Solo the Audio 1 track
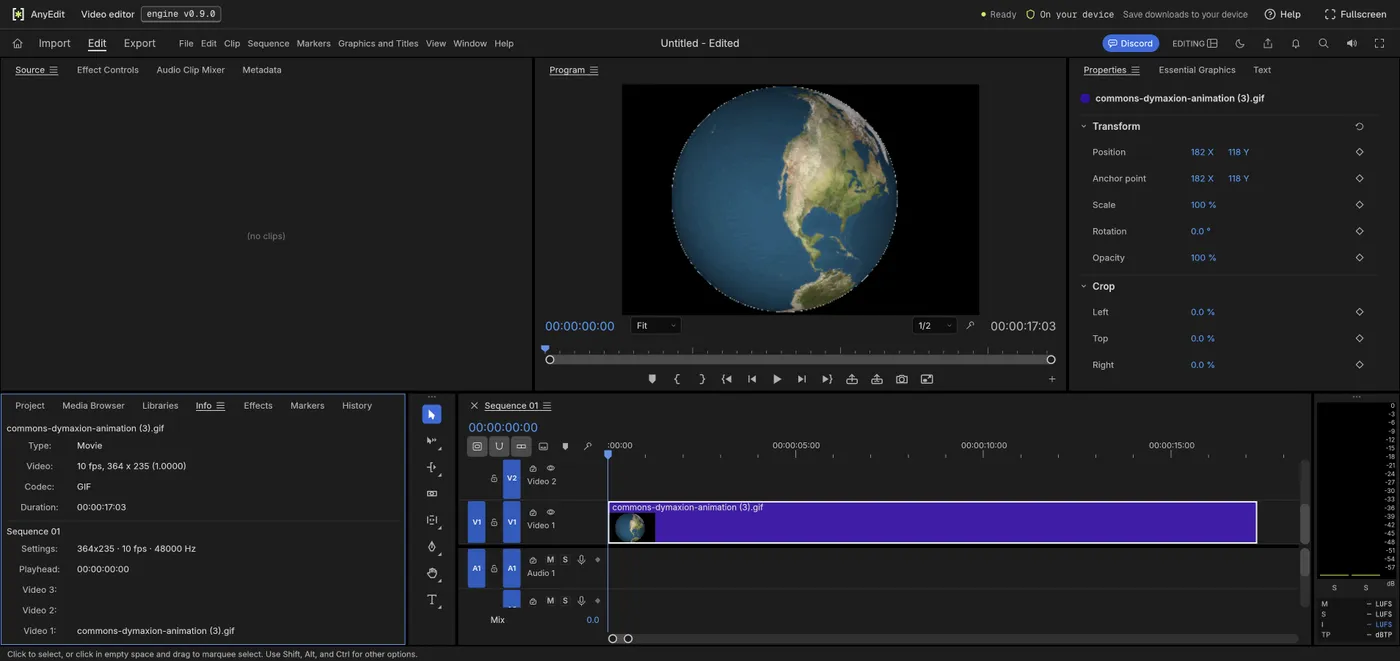 pos(565,560)
